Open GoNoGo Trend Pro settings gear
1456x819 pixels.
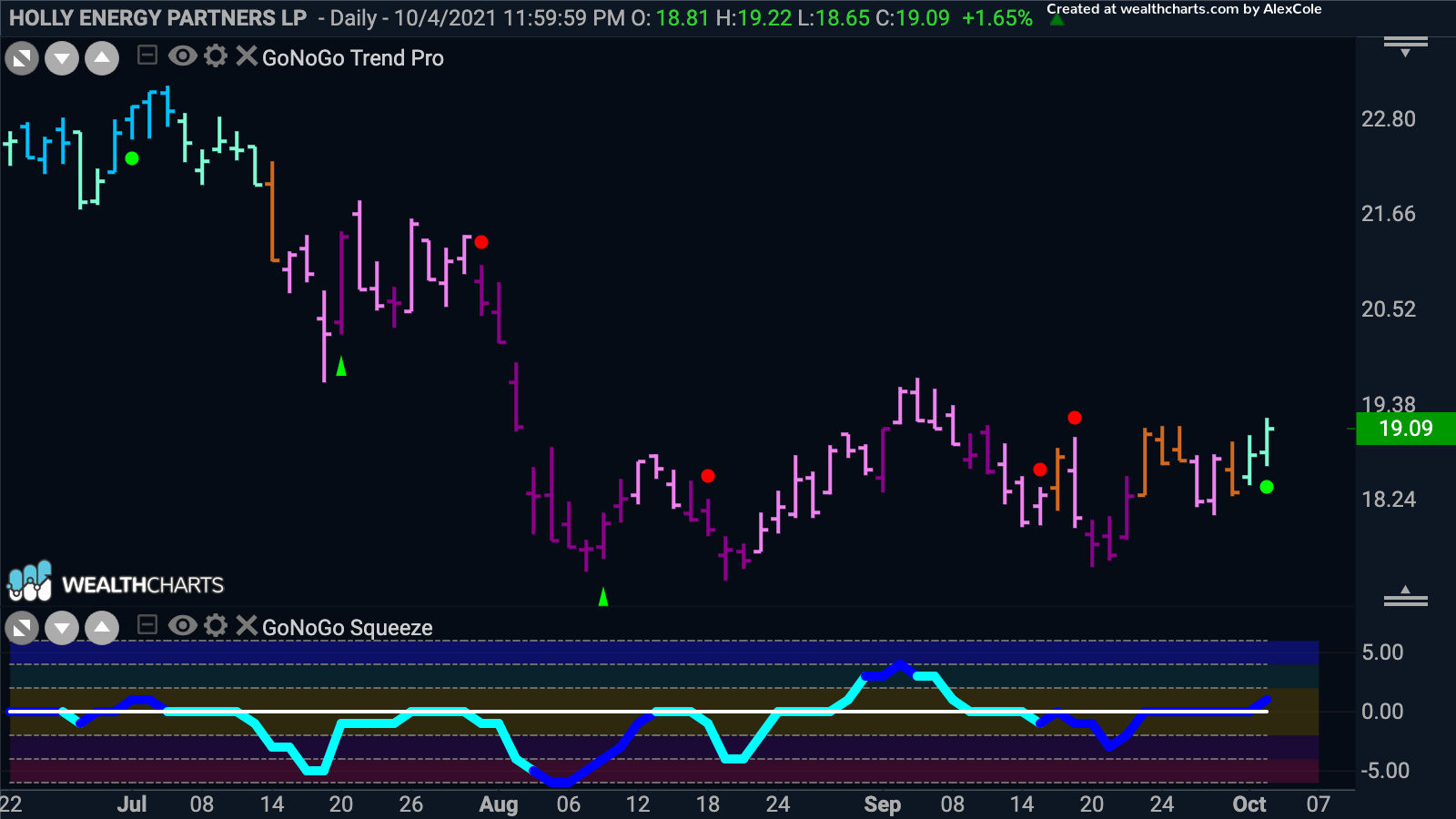[x=216, y=56]
